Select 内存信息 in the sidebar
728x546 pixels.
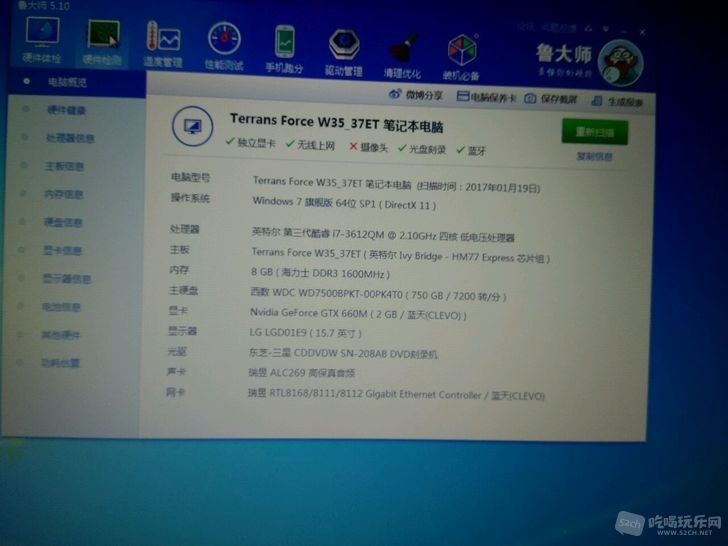[64, 194]
